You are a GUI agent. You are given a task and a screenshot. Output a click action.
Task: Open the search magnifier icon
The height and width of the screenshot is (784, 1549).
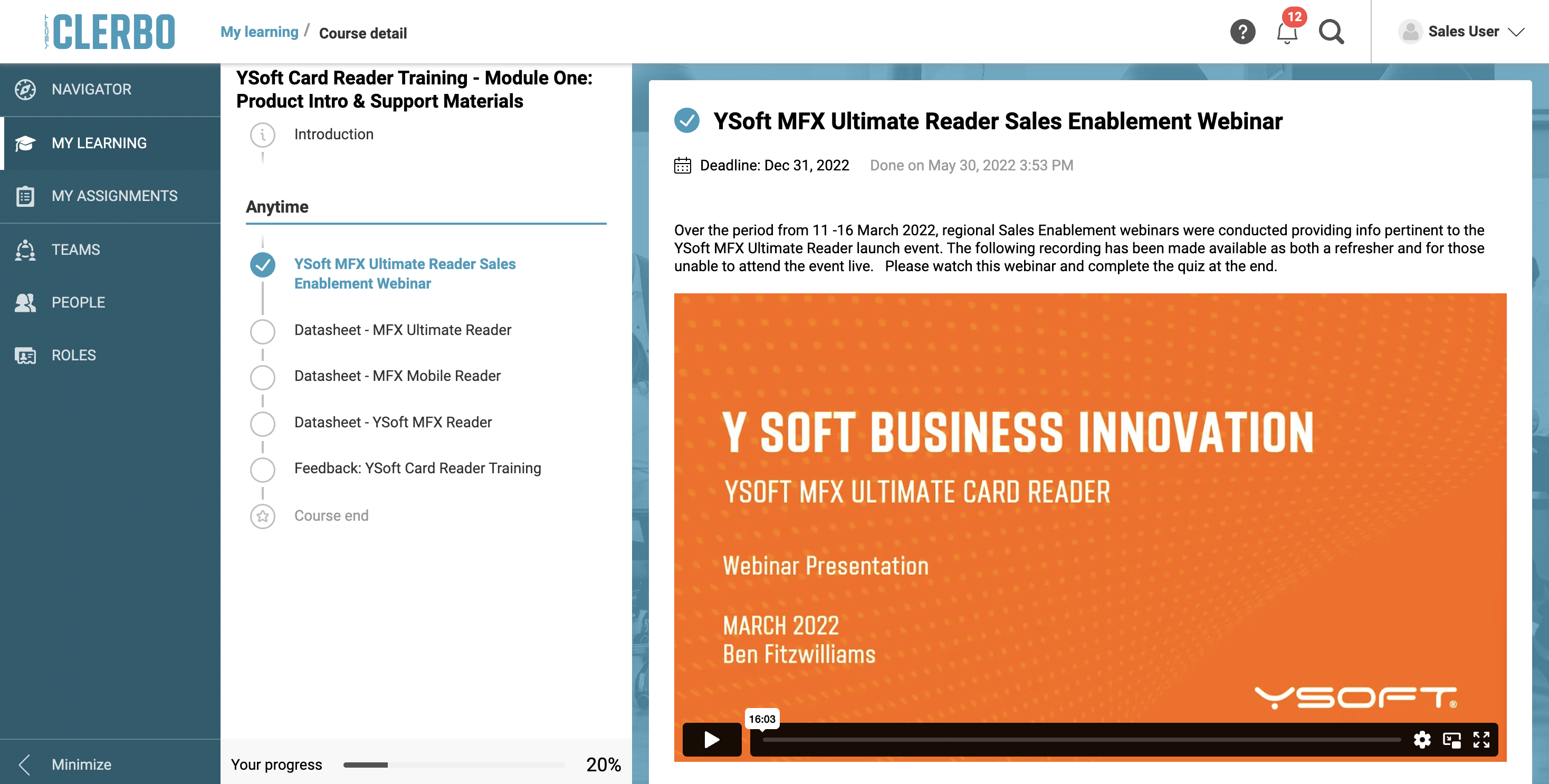[1331, 32]
